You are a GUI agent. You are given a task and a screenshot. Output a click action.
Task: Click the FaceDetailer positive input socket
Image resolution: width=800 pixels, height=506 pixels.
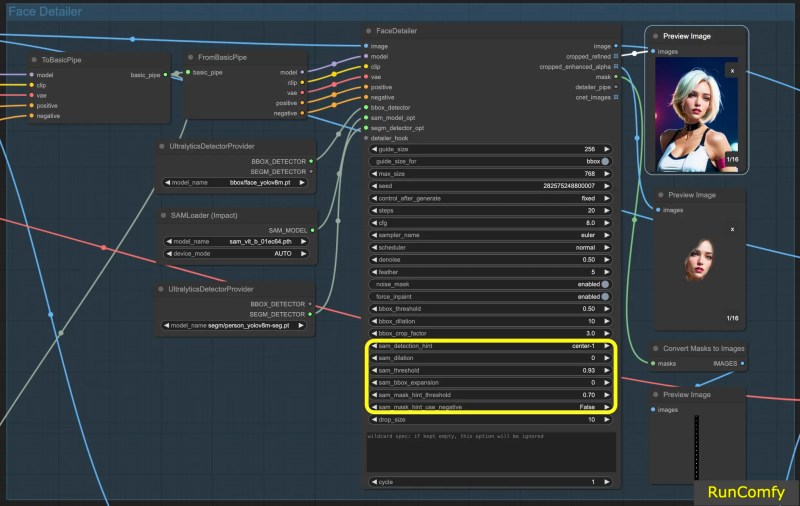point(366,87)
